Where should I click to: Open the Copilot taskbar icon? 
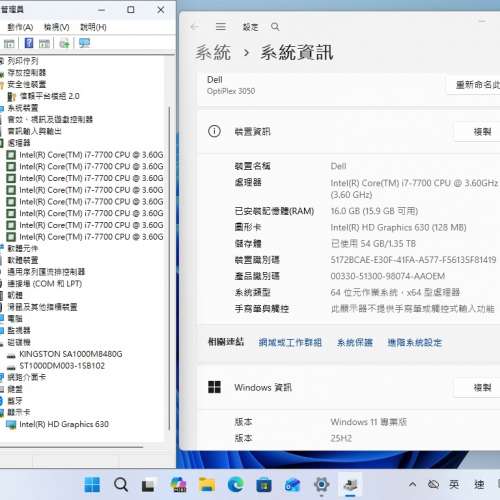pos(178,485)
